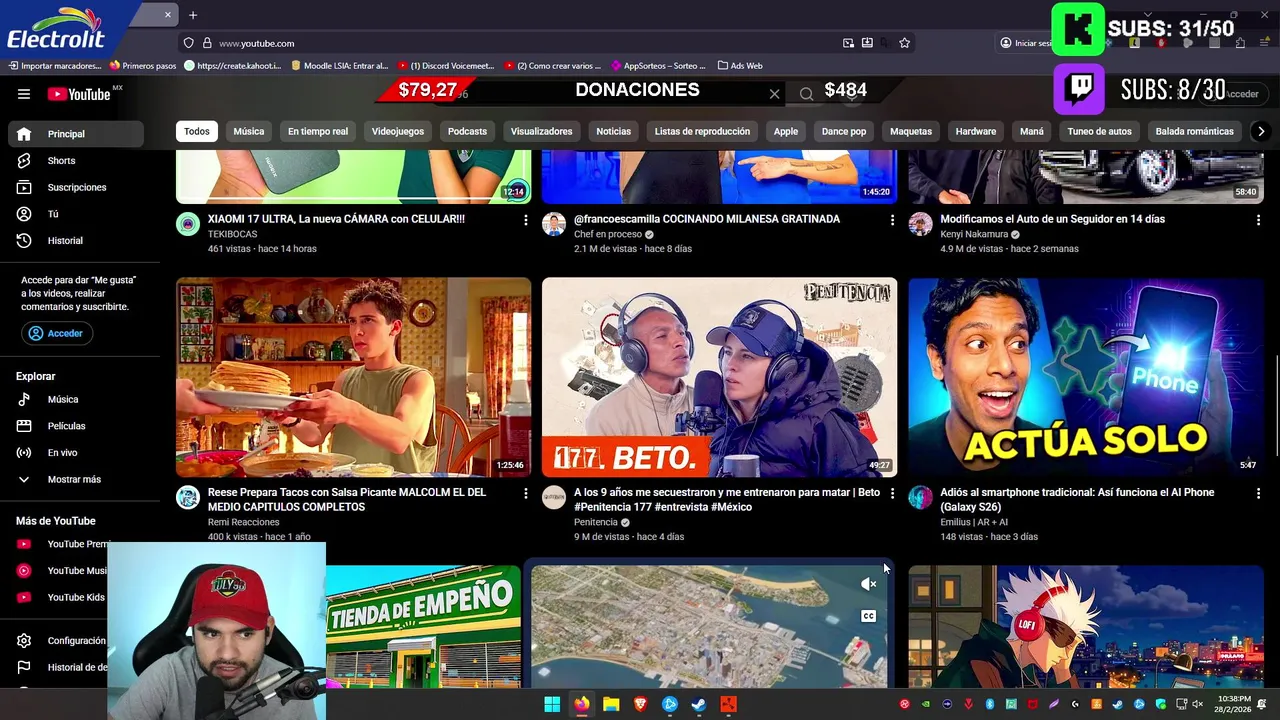Open Remi Reacciones channel link

(243, 522)
